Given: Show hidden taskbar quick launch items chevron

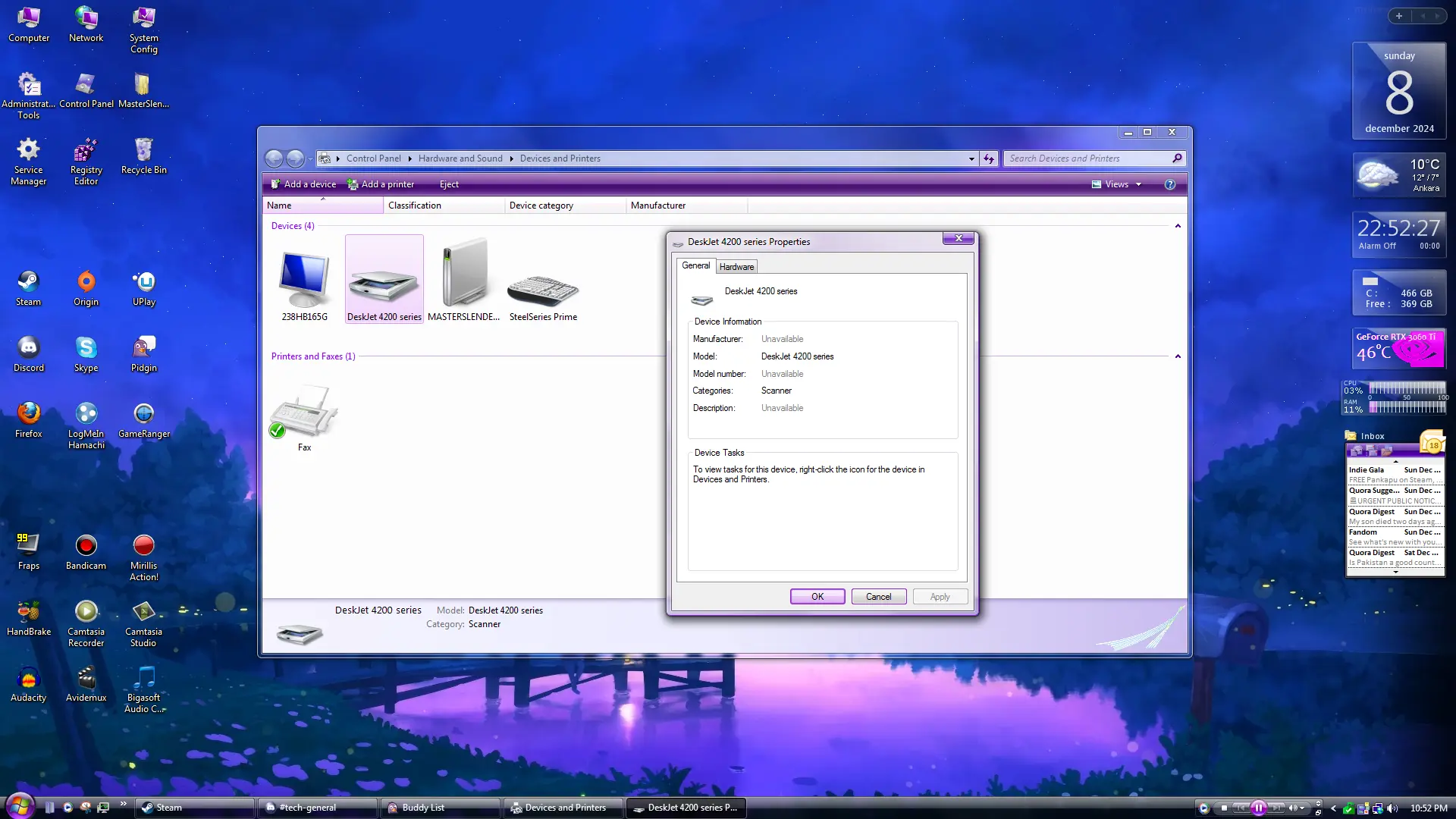Looking at the screenshot, I should click(123, 805).
